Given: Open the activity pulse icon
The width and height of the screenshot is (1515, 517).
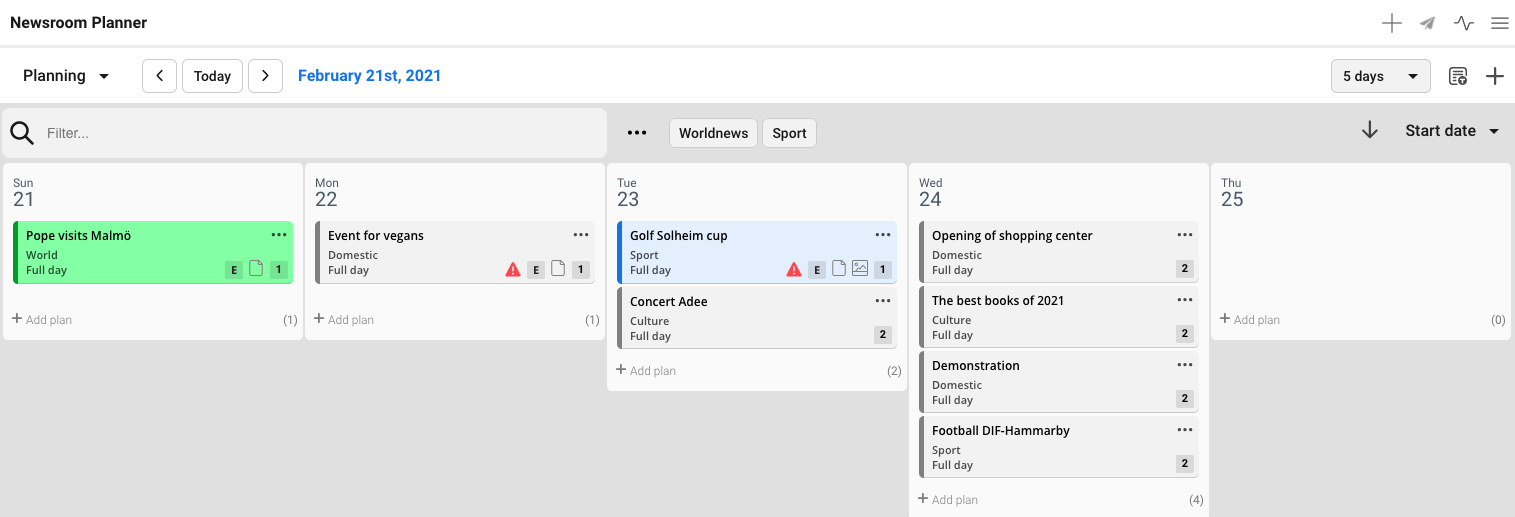Looking at the screenshot, I should pyautogui.click(x=1464, y=23).
